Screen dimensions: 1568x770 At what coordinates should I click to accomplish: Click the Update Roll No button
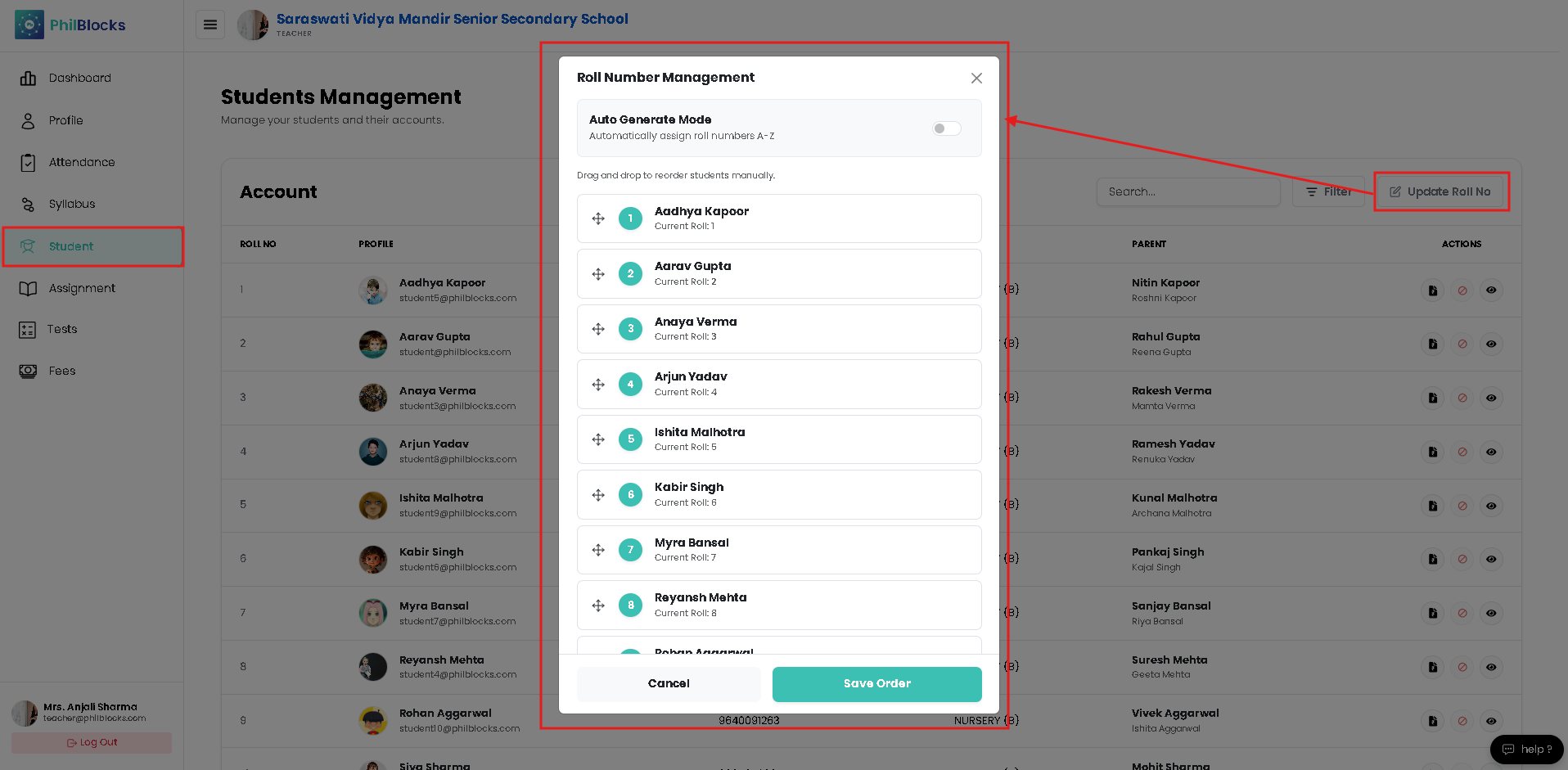pos(1440,191)
